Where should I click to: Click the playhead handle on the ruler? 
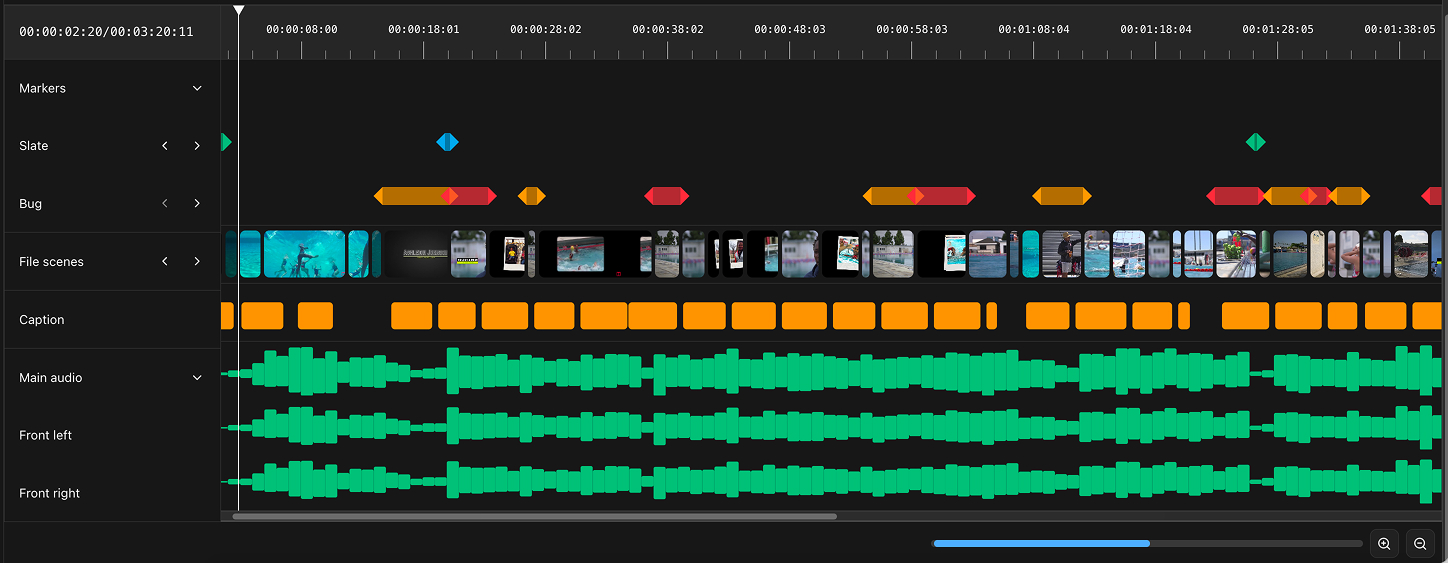coord(239,11)
